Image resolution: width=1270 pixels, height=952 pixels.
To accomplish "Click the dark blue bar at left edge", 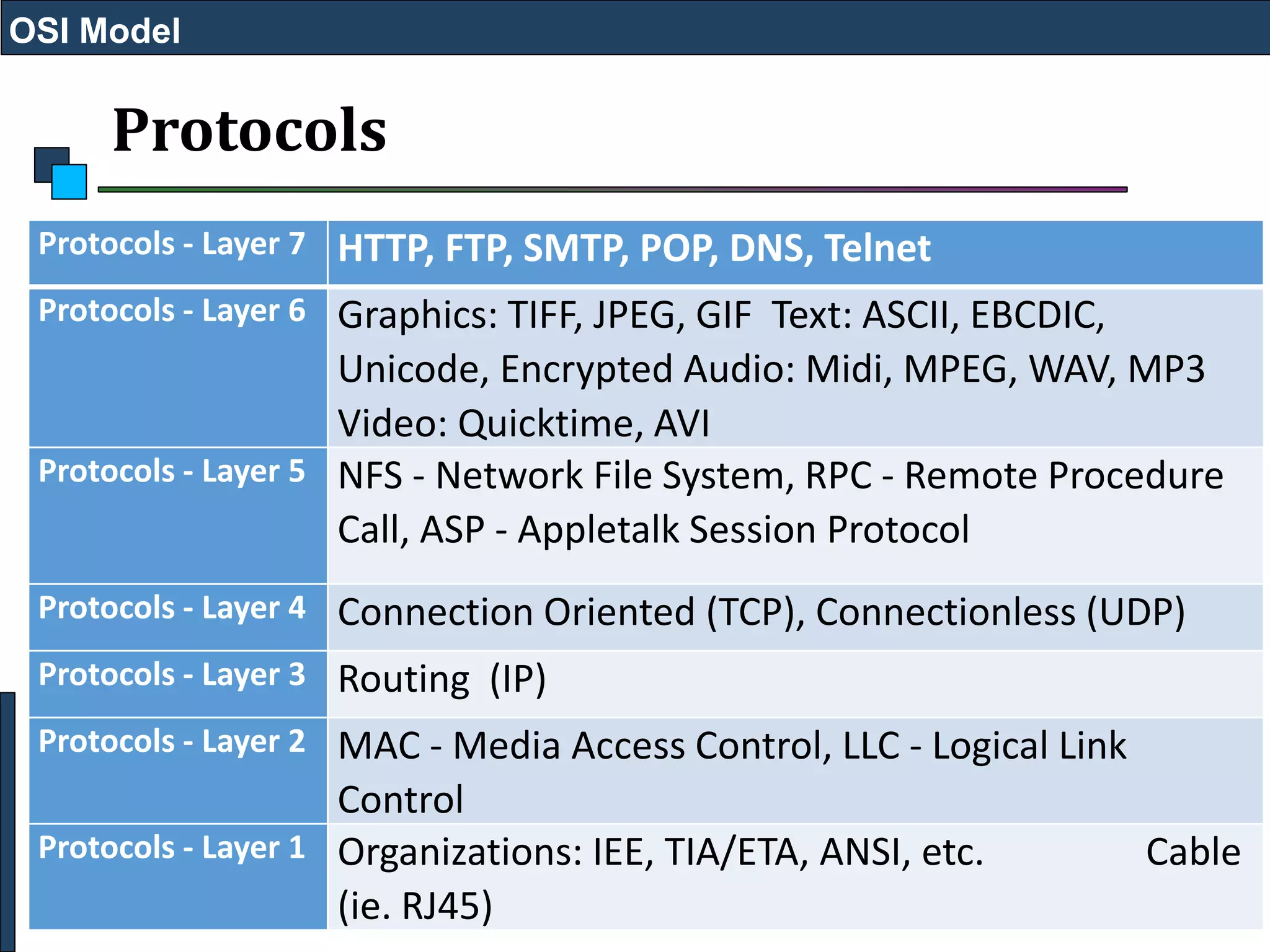I will coord(7,821).
